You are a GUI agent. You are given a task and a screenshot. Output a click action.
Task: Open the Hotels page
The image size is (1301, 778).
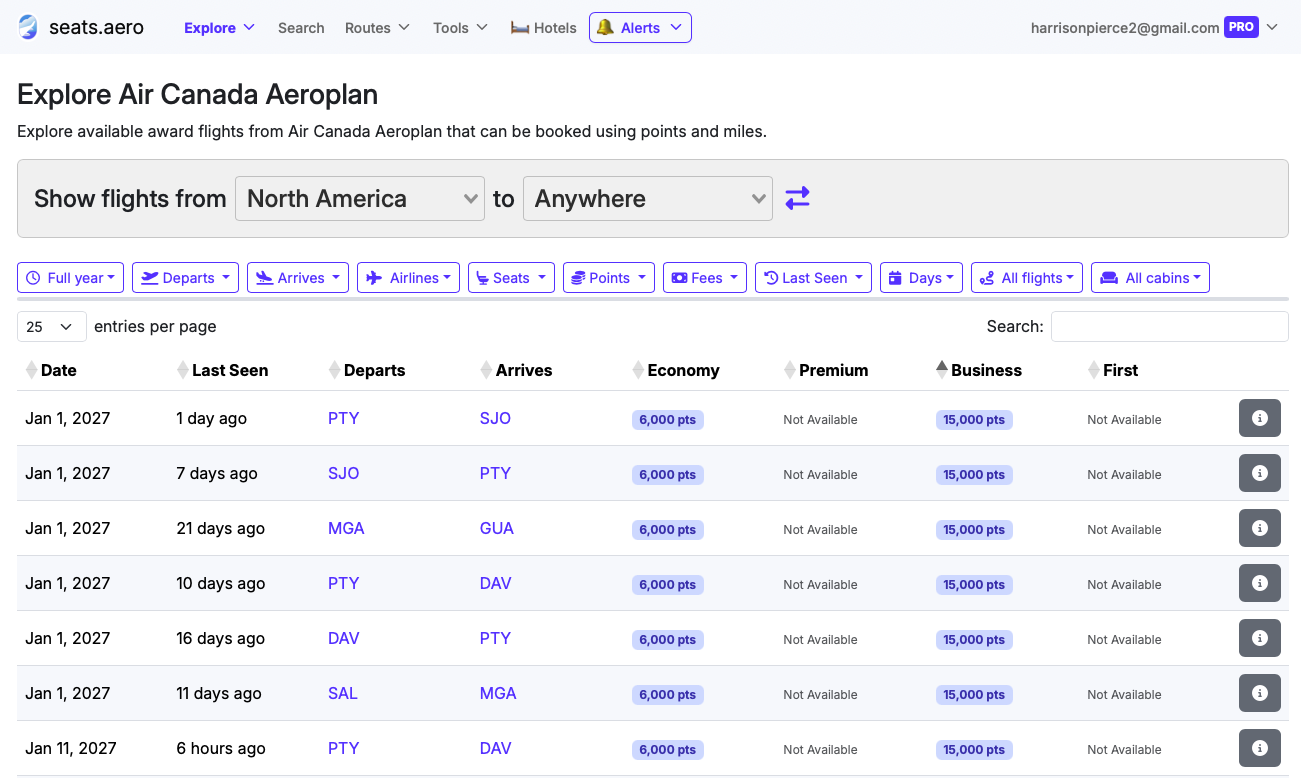543,28
